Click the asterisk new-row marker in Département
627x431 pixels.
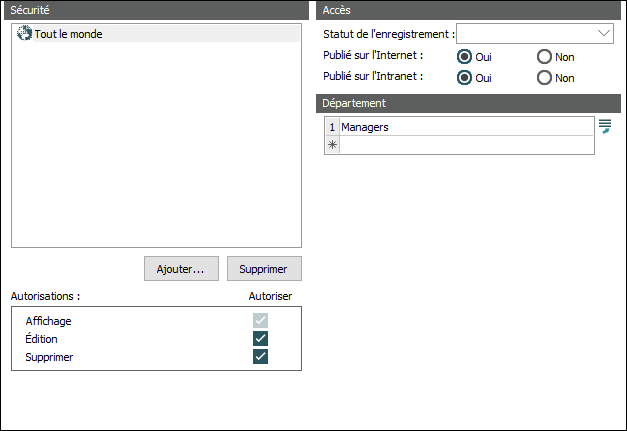click(332, 145)
